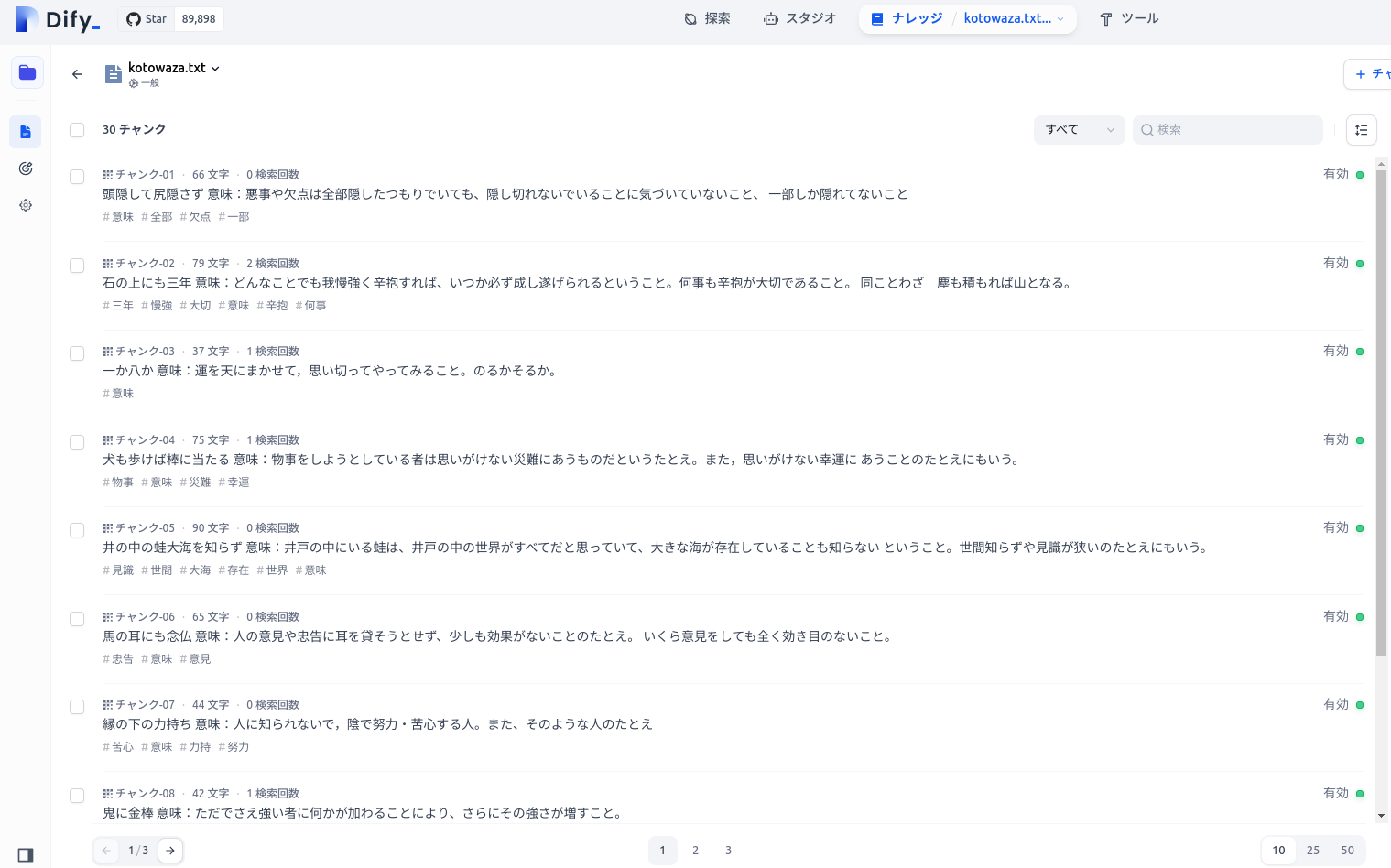Go to page 2
Image resolution: width=1391 pixels, height=868 pixels.
696,851
